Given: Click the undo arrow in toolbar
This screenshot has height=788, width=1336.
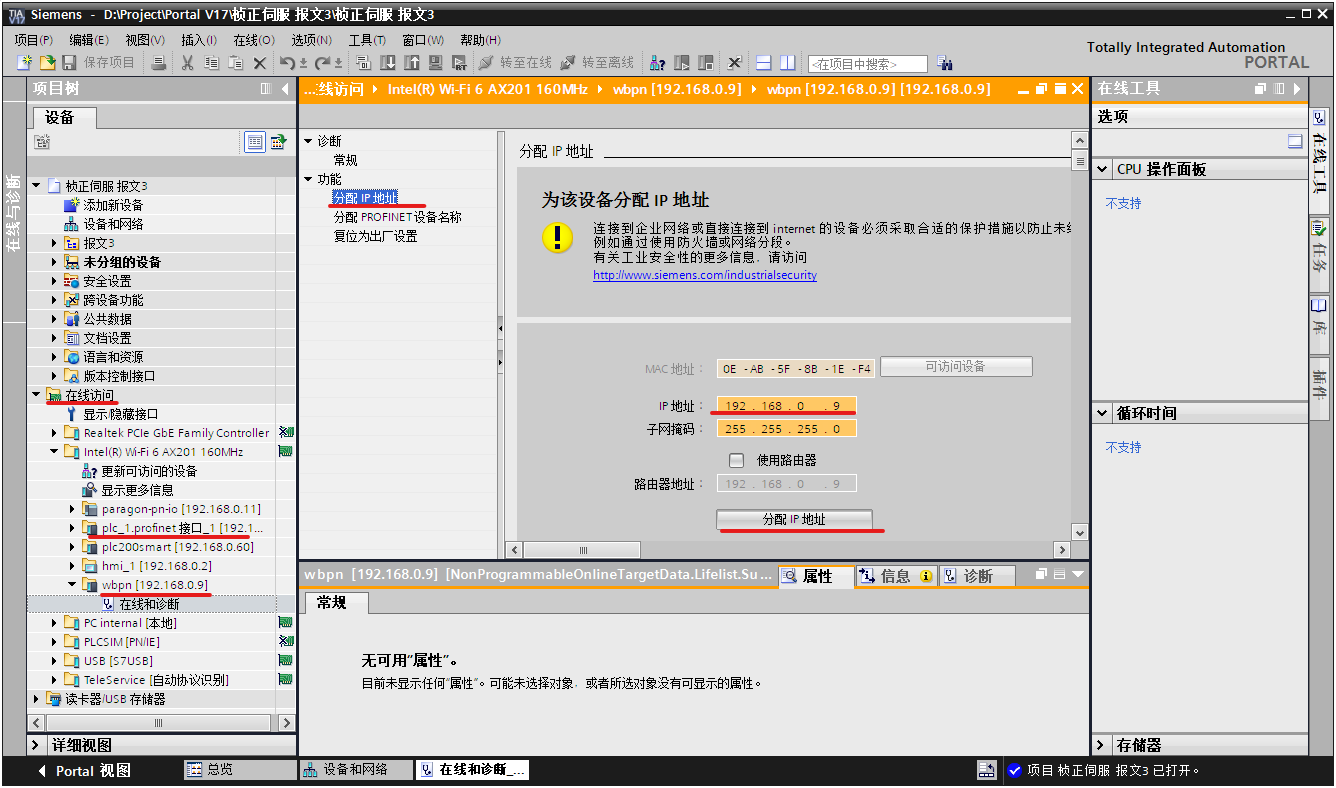Looking at the screenshot, I should (x=288, y=63).
